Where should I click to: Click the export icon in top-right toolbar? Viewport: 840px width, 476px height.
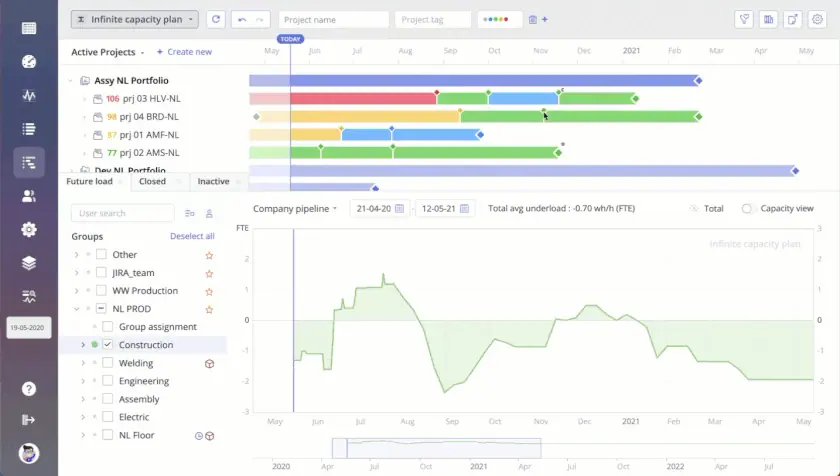[x=792, y=19]
